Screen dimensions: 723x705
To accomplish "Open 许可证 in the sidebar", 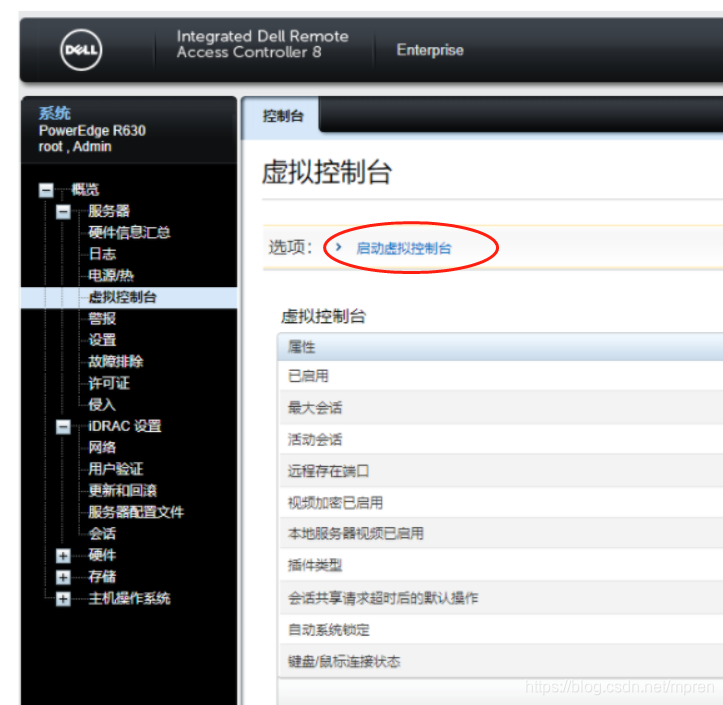I will click(109, 383).
